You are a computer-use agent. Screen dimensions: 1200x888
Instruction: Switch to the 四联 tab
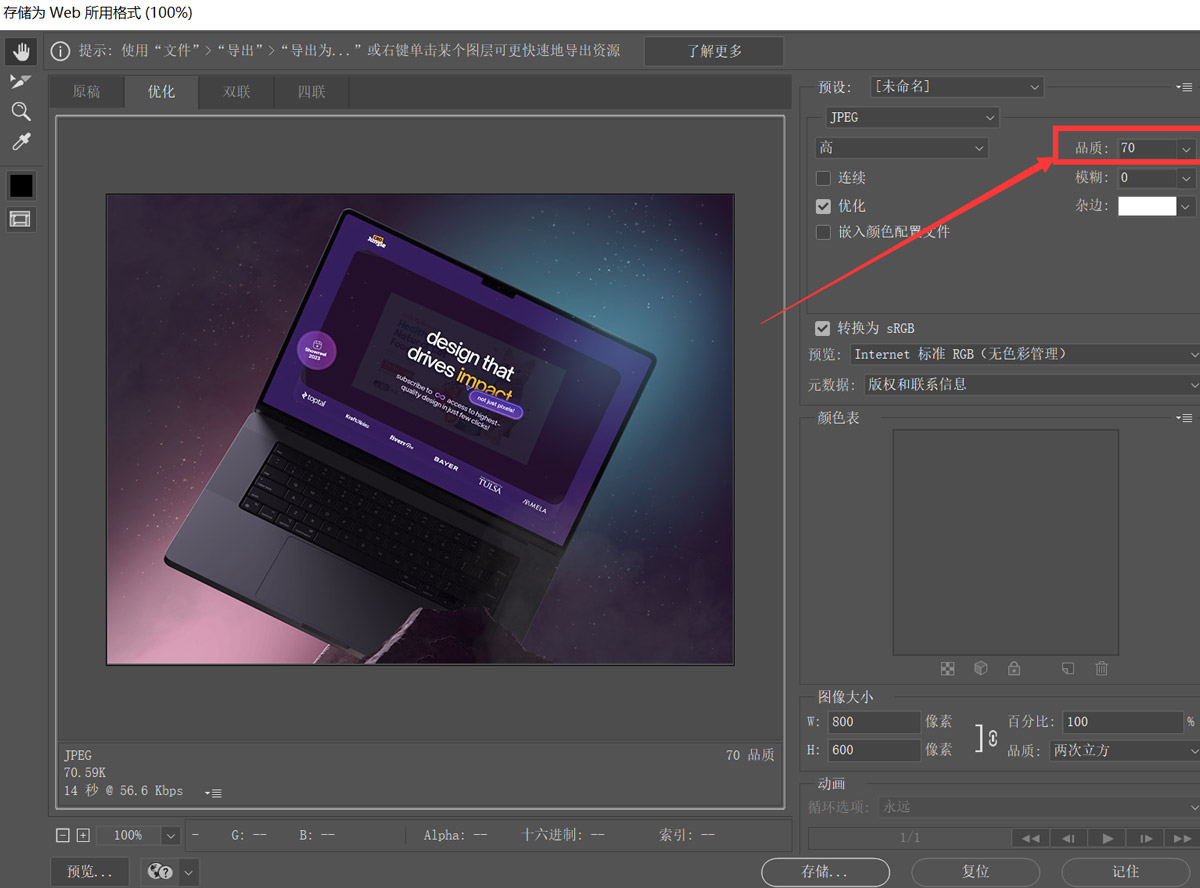click(x=311, y=92)
